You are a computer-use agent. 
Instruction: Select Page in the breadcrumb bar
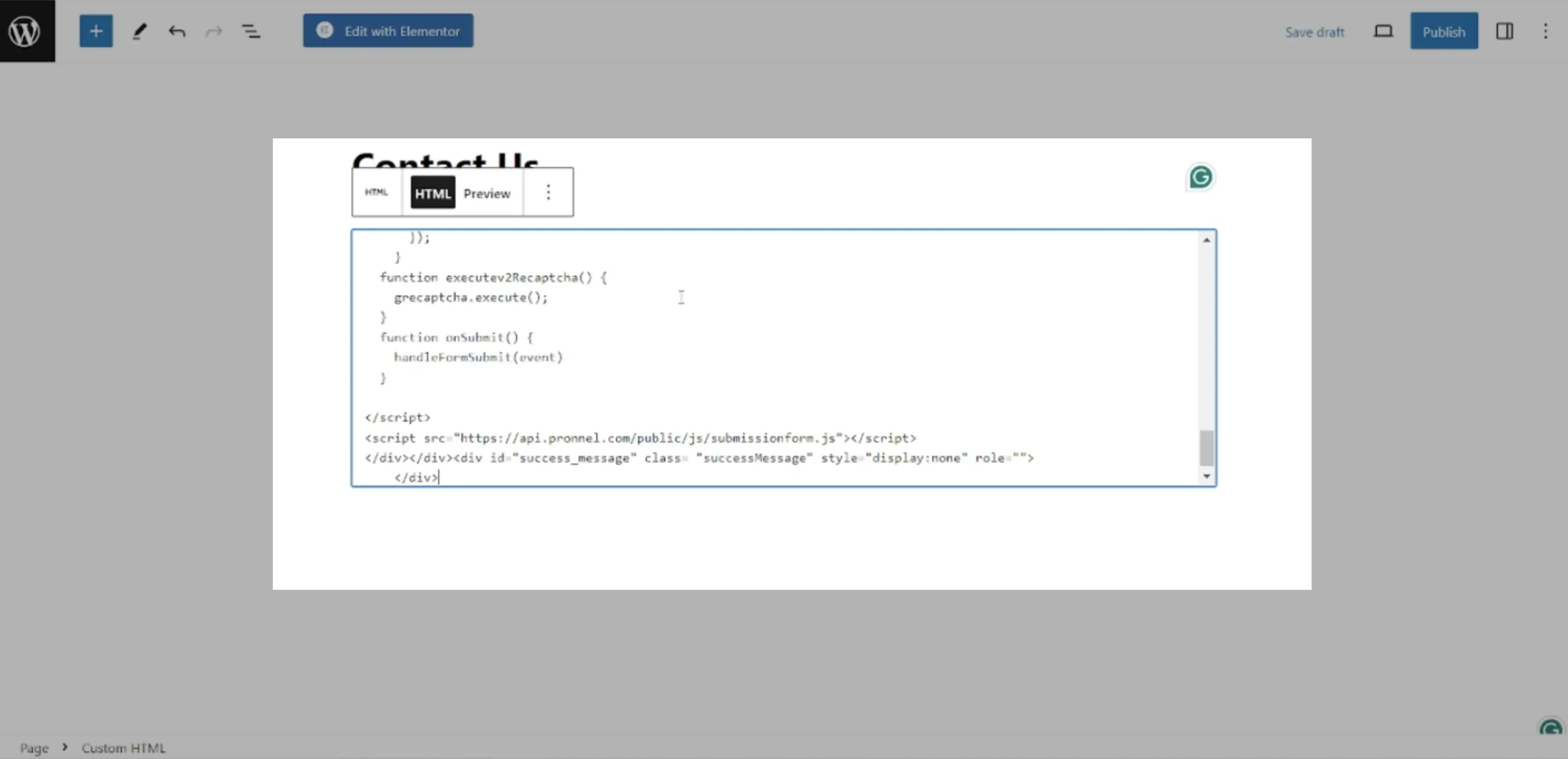tap(34, 748)
